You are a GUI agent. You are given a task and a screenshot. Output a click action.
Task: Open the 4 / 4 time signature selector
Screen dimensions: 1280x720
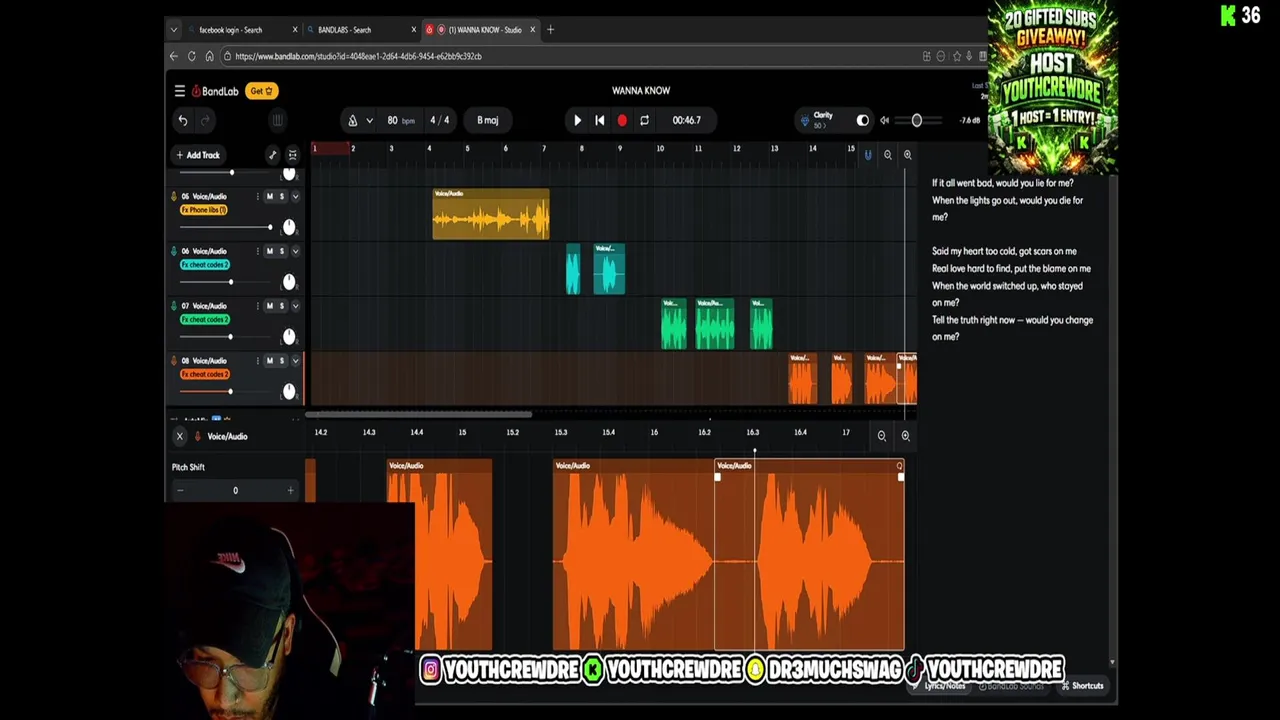(x=440, y=120)
